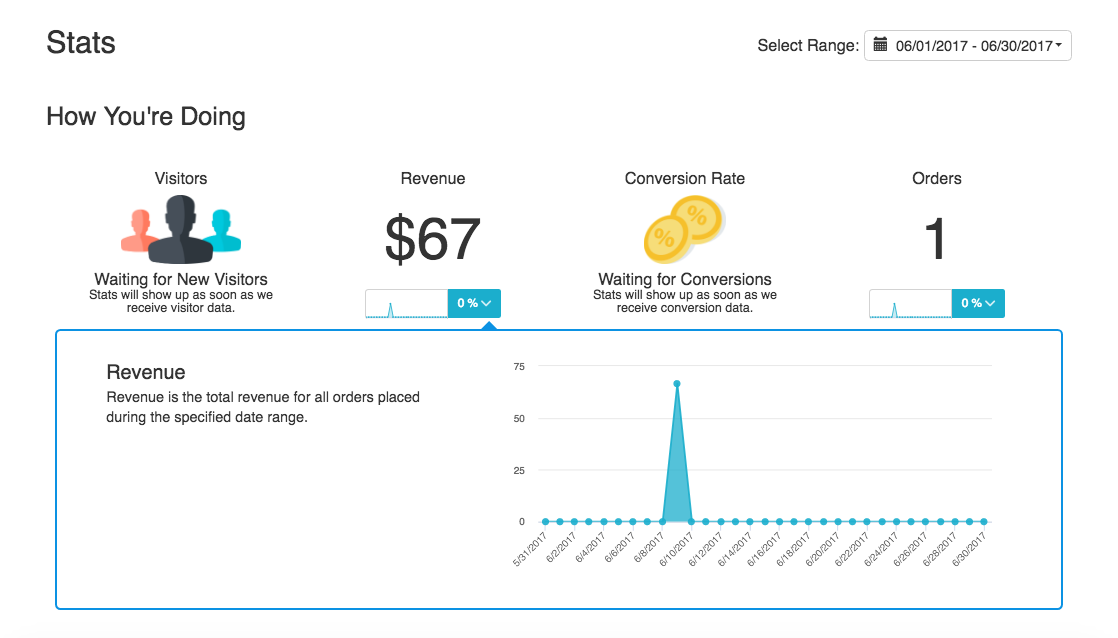The width and height of the screenshot is (1118, 638).
Task: Click the $67 revenue total
Action: click(433, 240)
